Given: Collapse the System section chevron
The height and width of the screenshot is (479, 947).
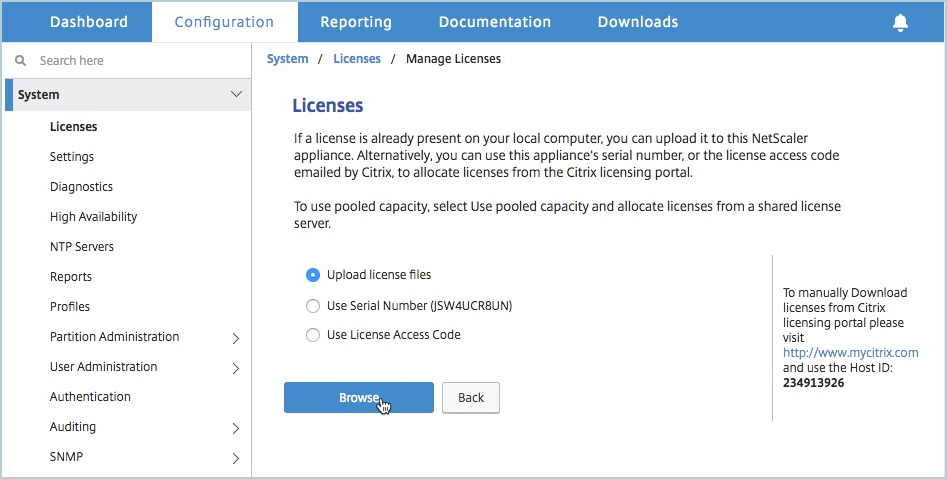Looking at the screenshot, I should click(236, 94).
